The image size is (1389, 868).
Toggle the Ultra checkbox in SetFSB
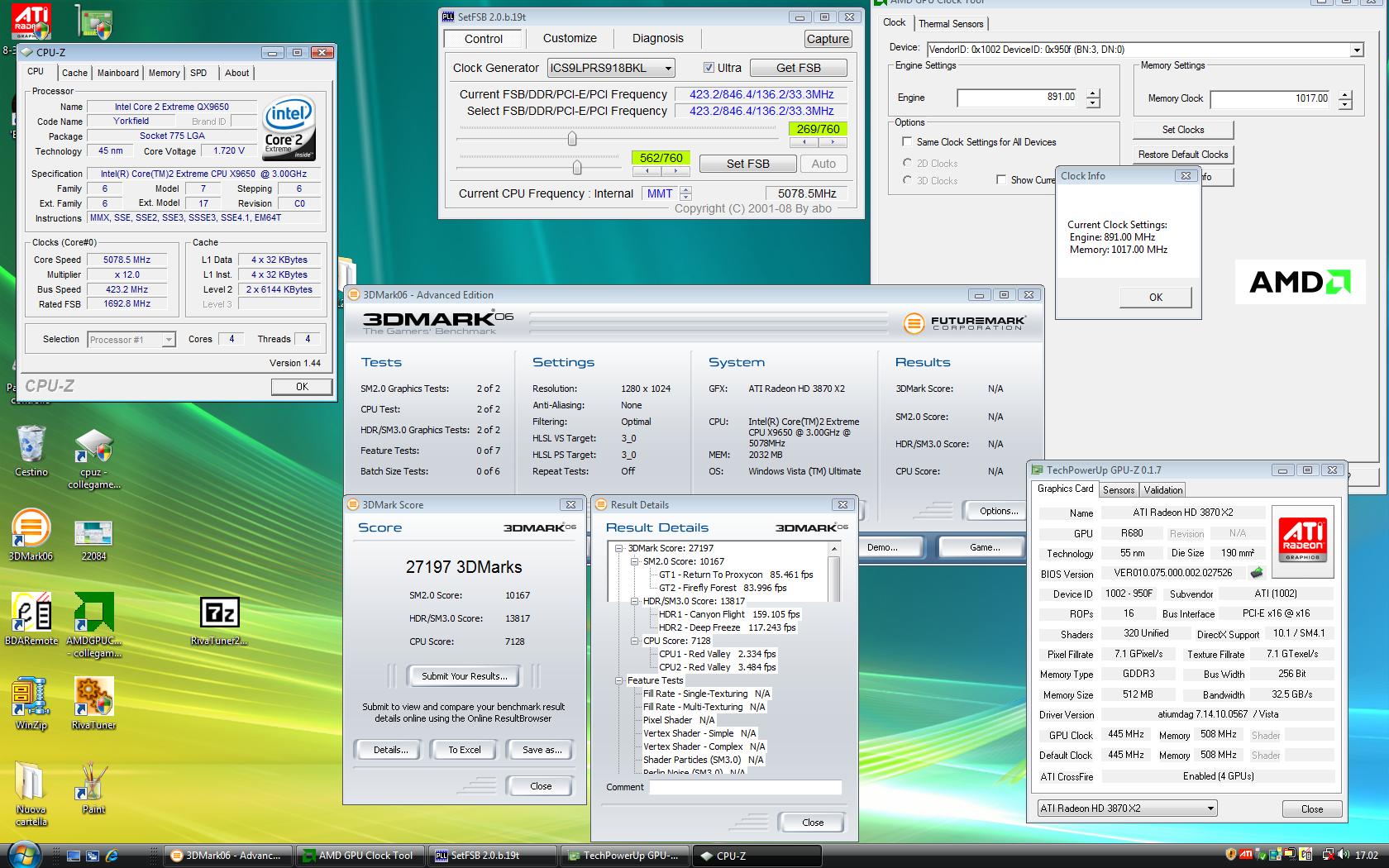click(x=709, y=68)
